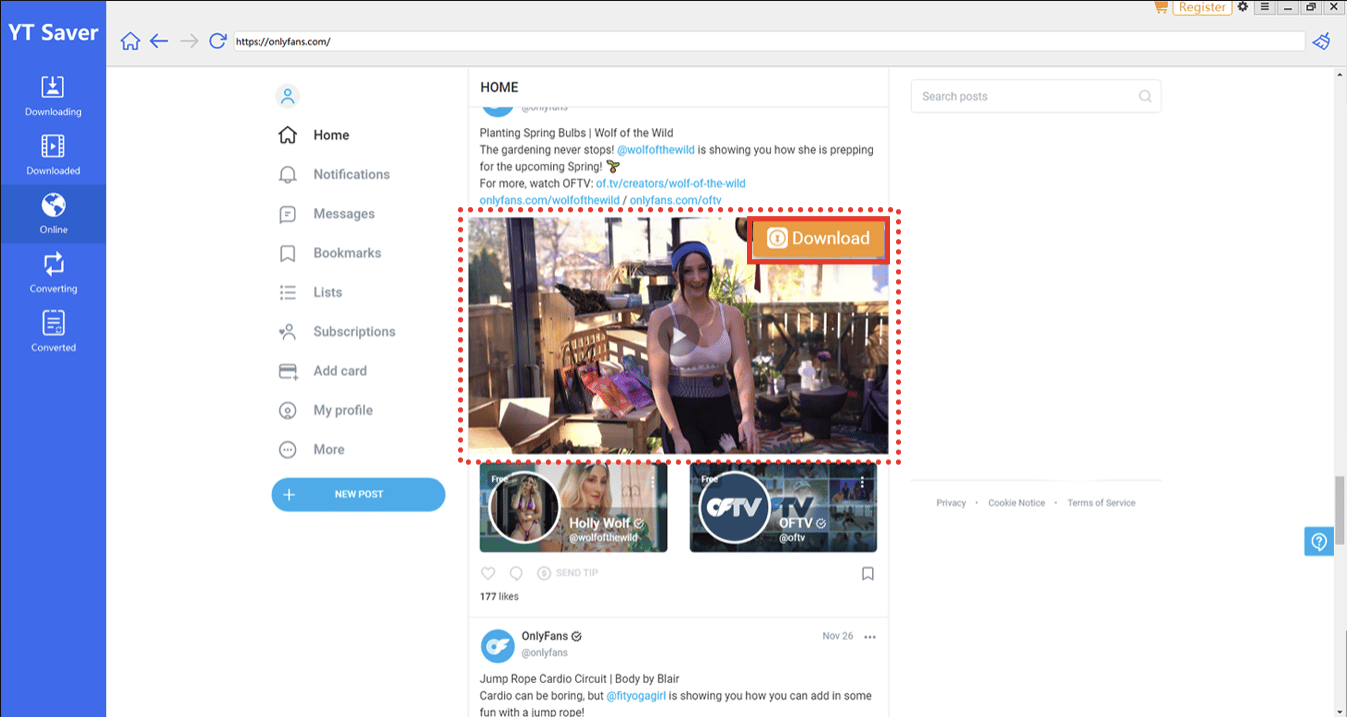This screenshot has height=717, width=1347.
Task: Click the broom clear icon
Action: (x=1322, y=41)
